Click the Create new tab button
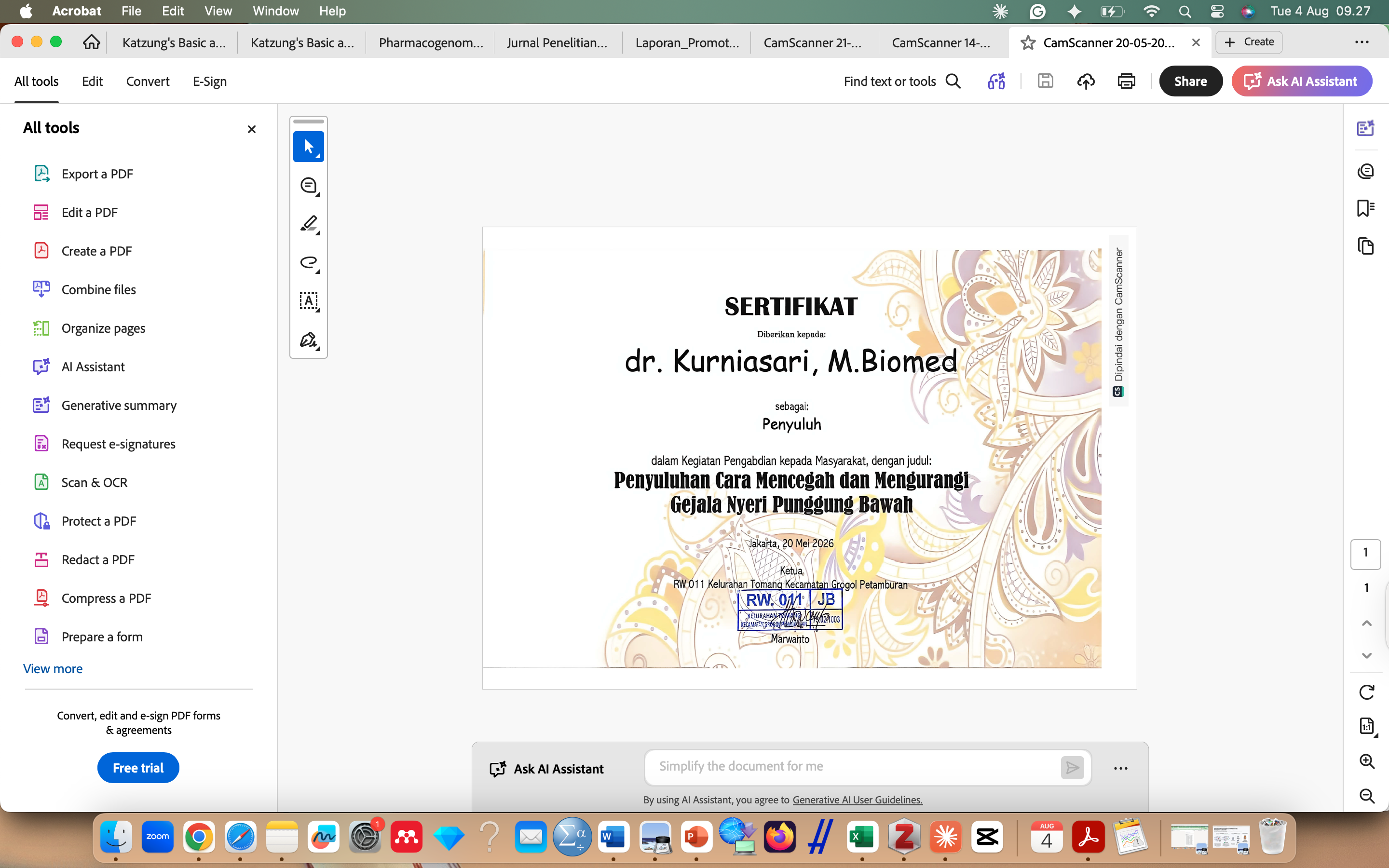The image size is (1389, 868). [1248, 42]
